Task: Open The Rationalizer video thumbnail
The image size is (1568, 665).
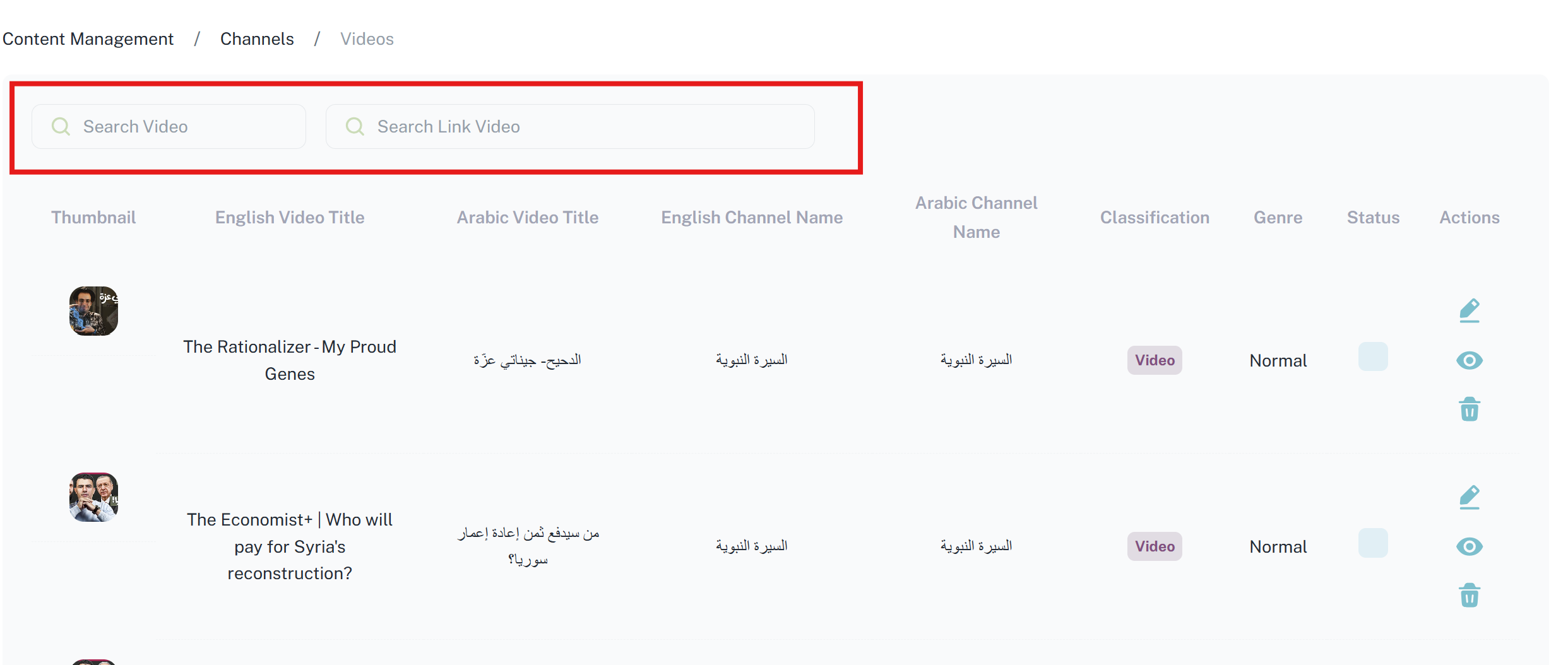Action: point(93,311)
